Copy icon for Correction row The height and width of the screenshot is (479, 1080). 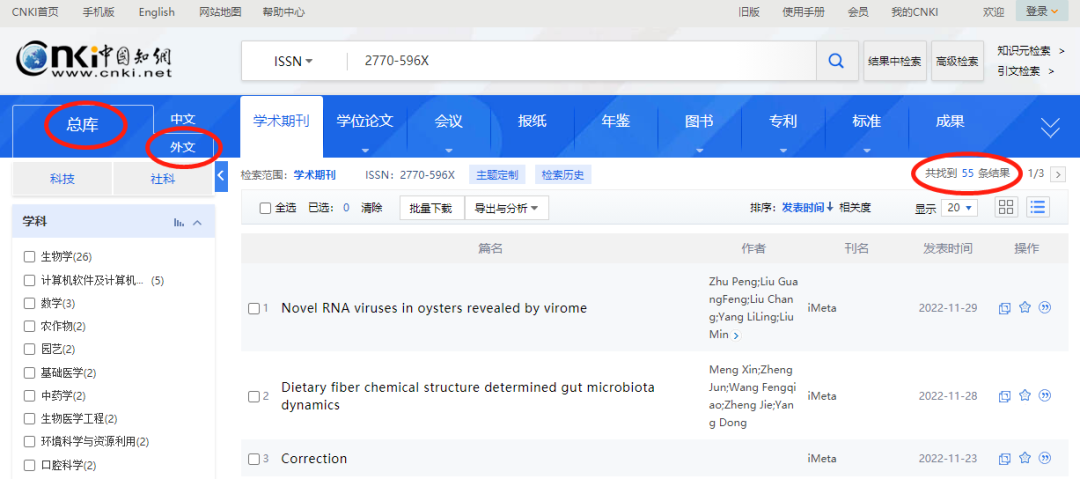pyautogui.click(x=1005, y=458)
